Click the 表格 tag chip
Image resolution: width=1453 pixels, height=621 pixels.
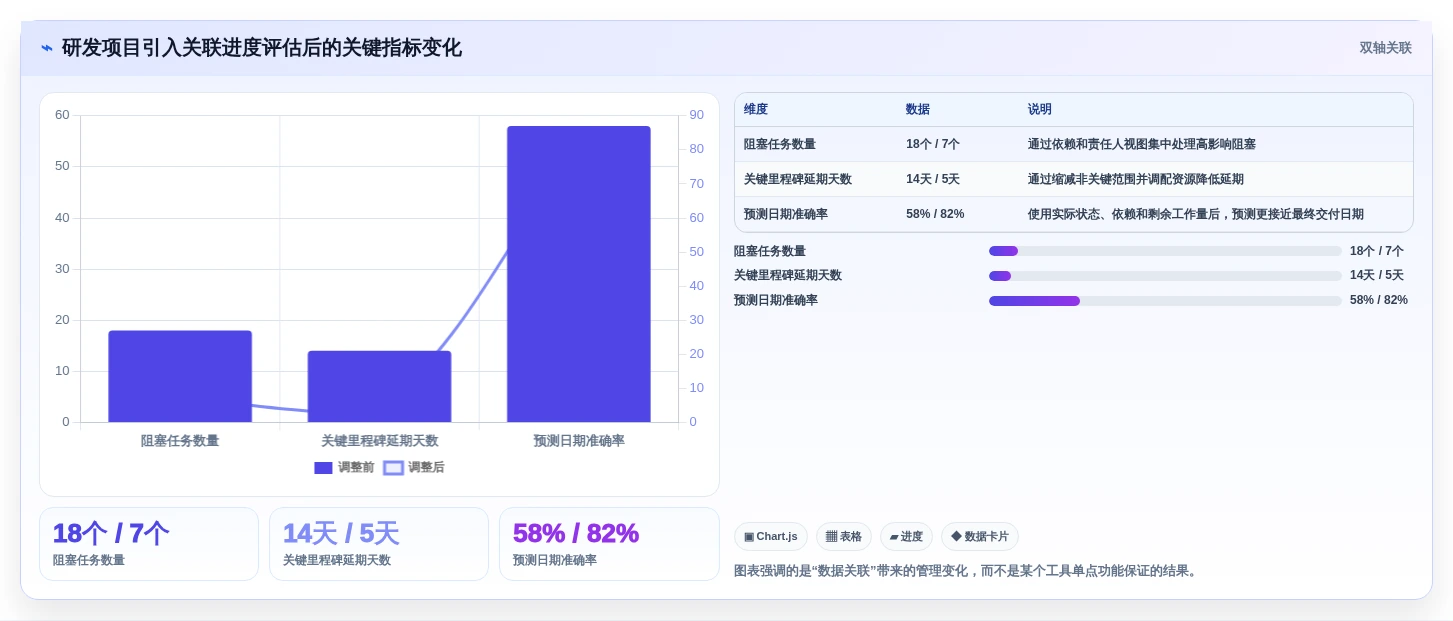[844, 537]
